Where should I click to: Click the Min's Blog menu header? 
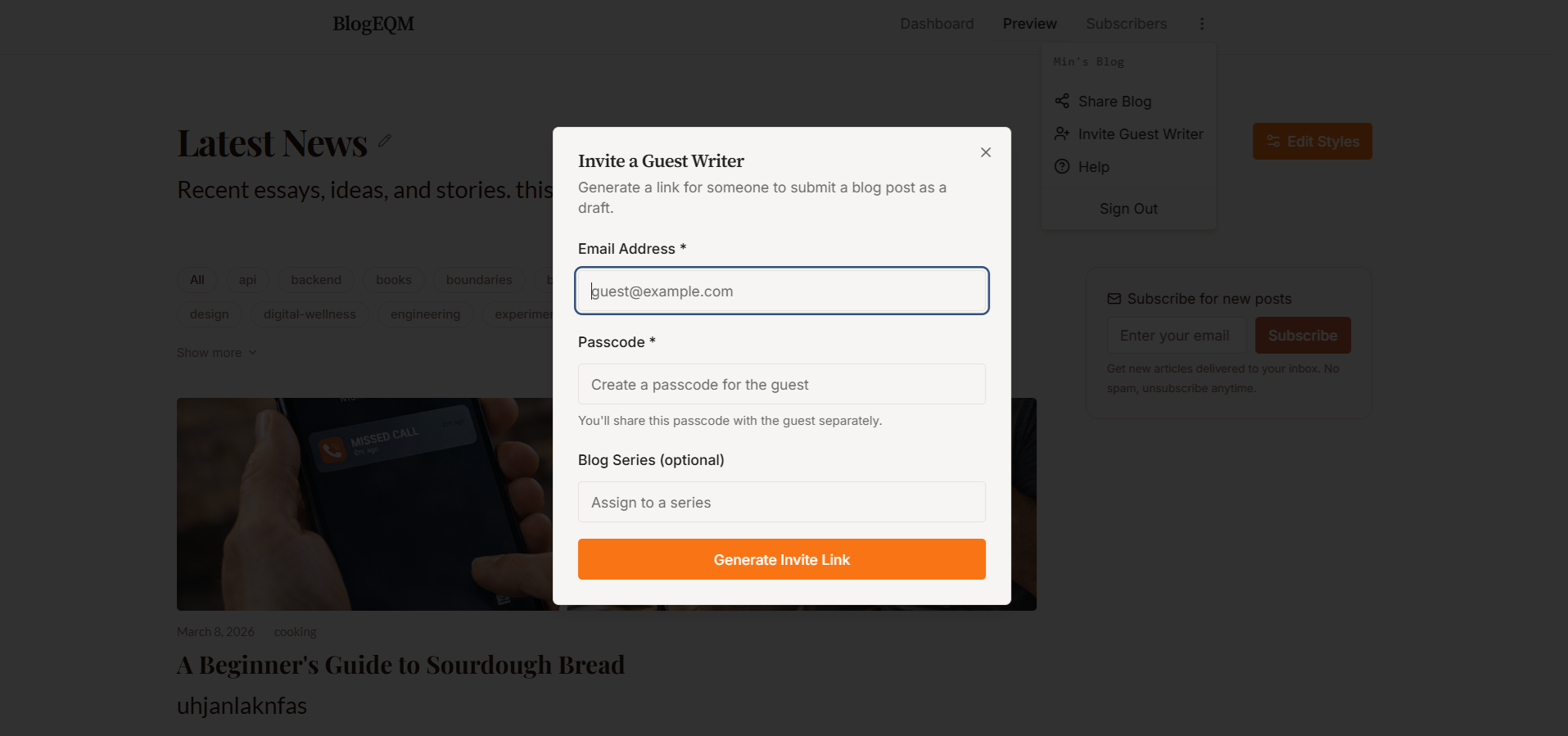(1088, 61)
